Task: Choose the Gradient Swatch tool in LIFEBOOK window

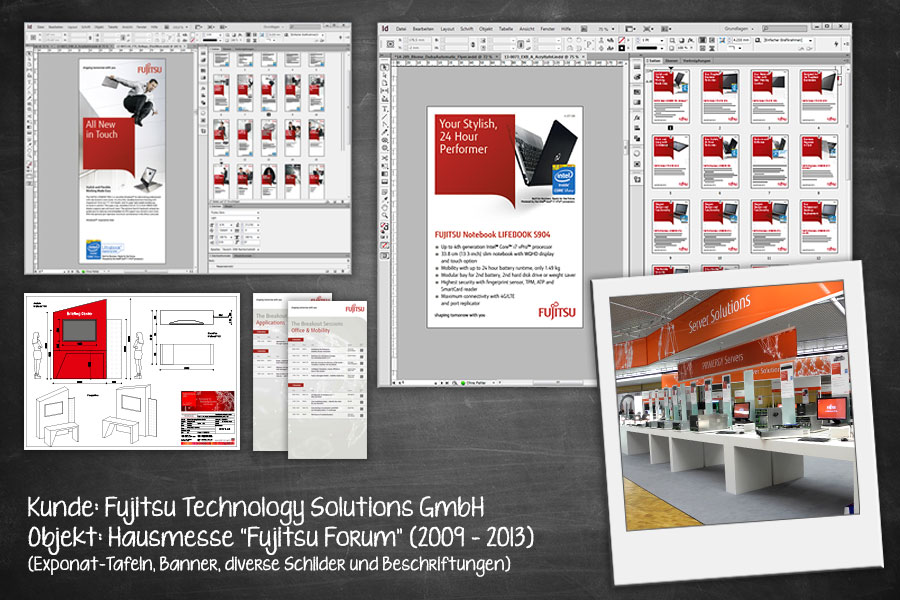Action: tap(385, 174)
